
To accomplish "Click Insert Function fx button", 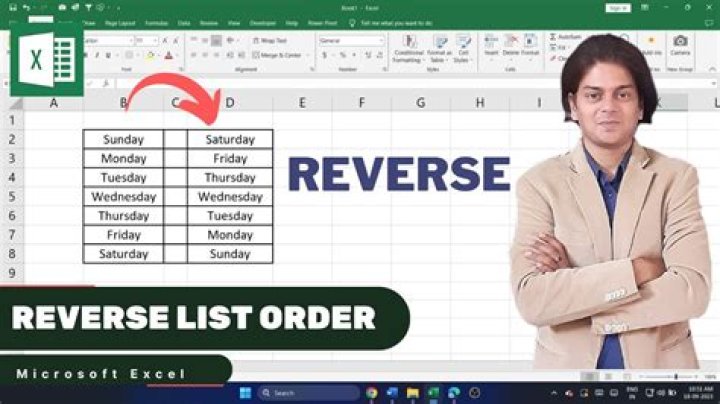I will coord(106,84).
